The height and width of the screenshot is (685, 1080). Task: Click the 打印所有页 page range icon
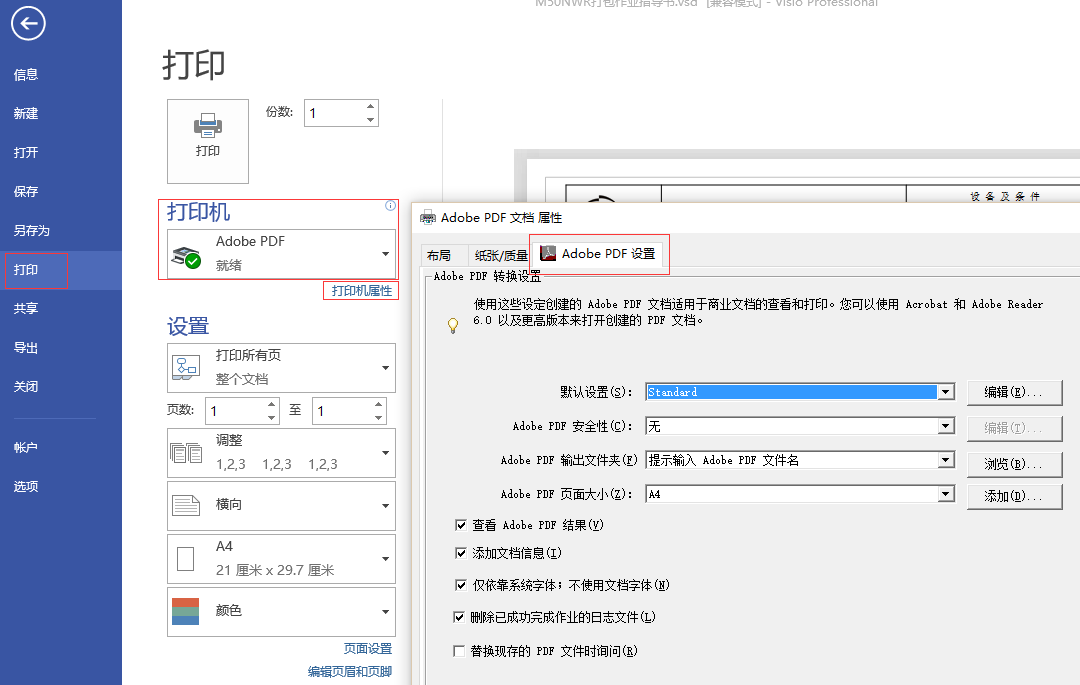click(x=186, y=368)
